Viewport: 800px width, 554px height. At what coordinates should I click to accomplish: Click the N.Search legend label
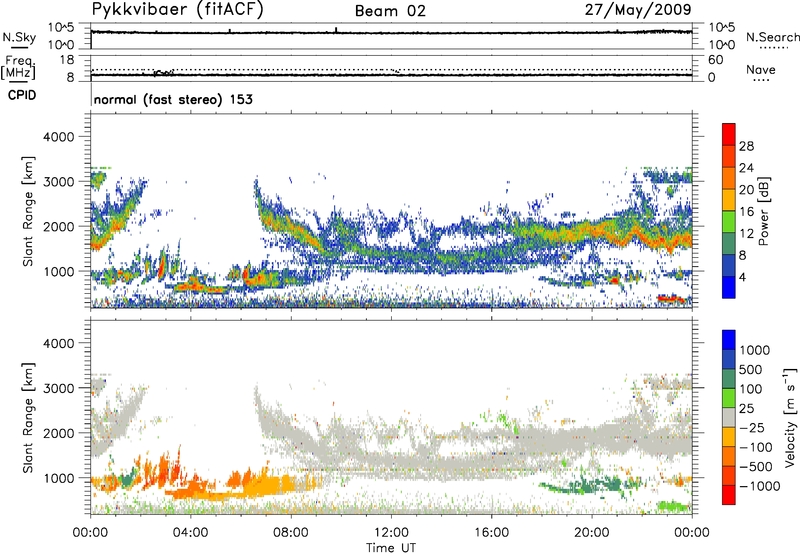coord(772,37)
